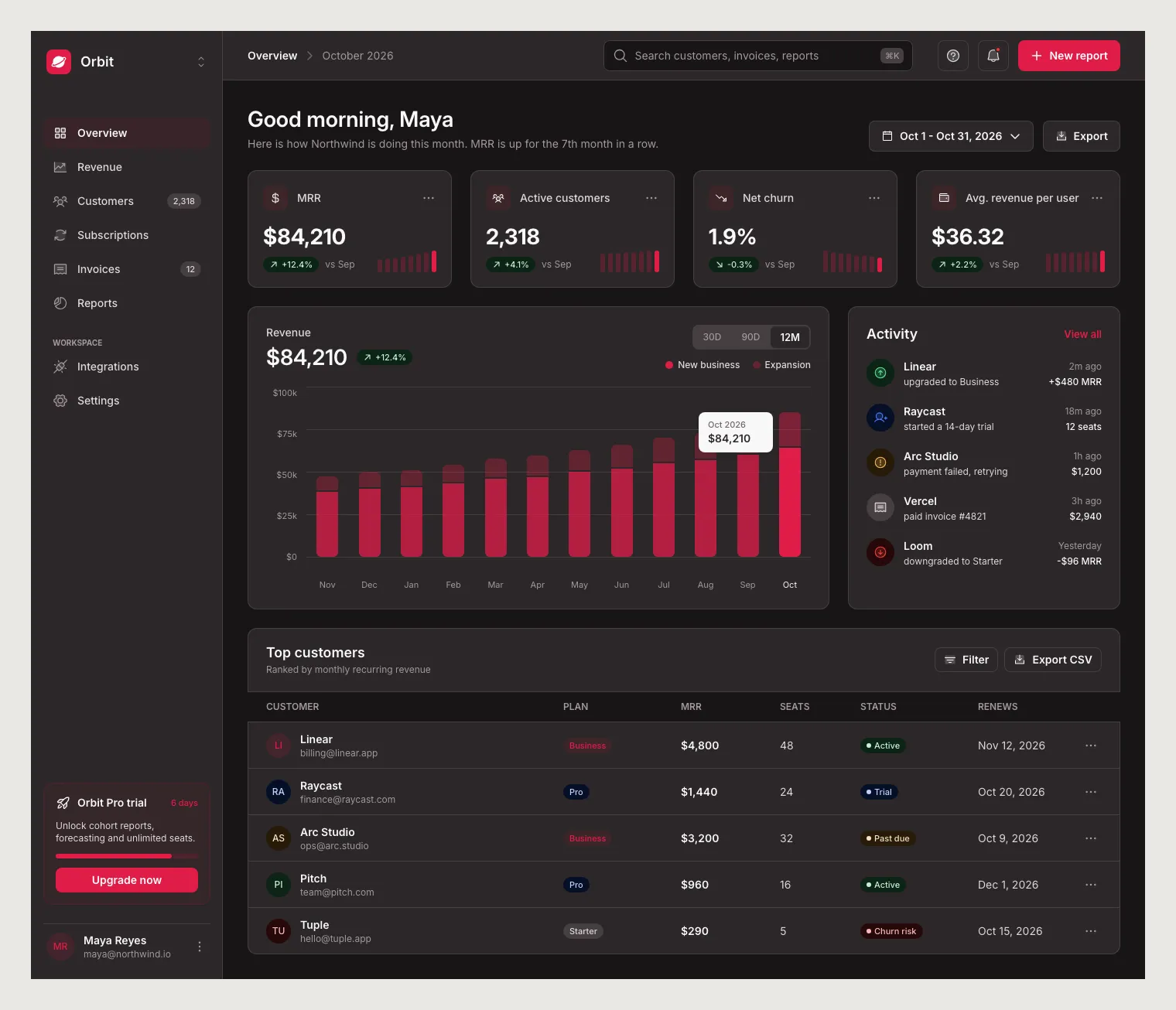
Task: Click the Revenue chart icon in sidebar
Action: click(x=60, y=167)
